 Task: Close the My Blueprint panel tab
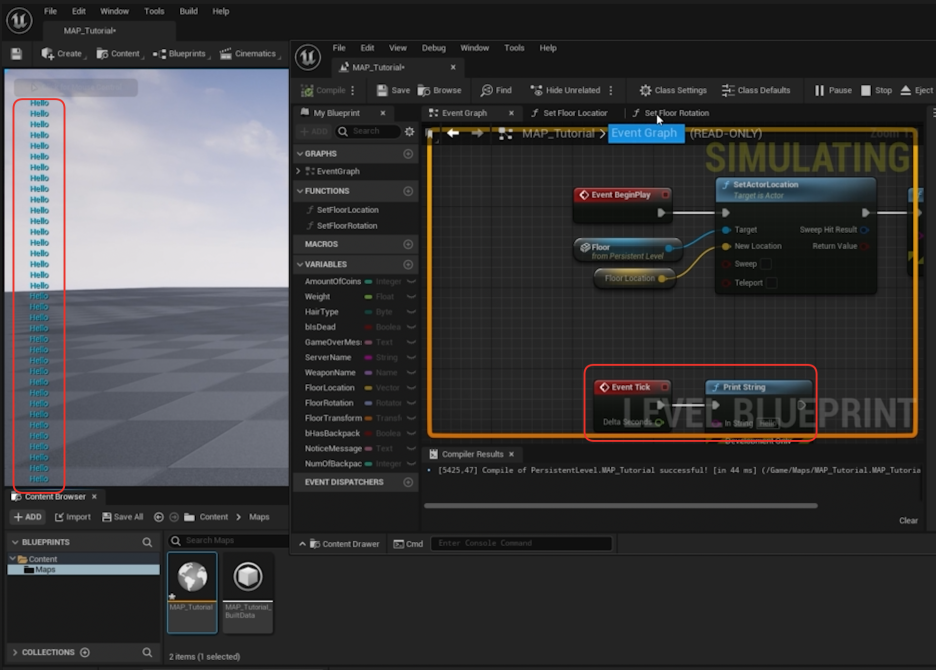pos(383,113)
